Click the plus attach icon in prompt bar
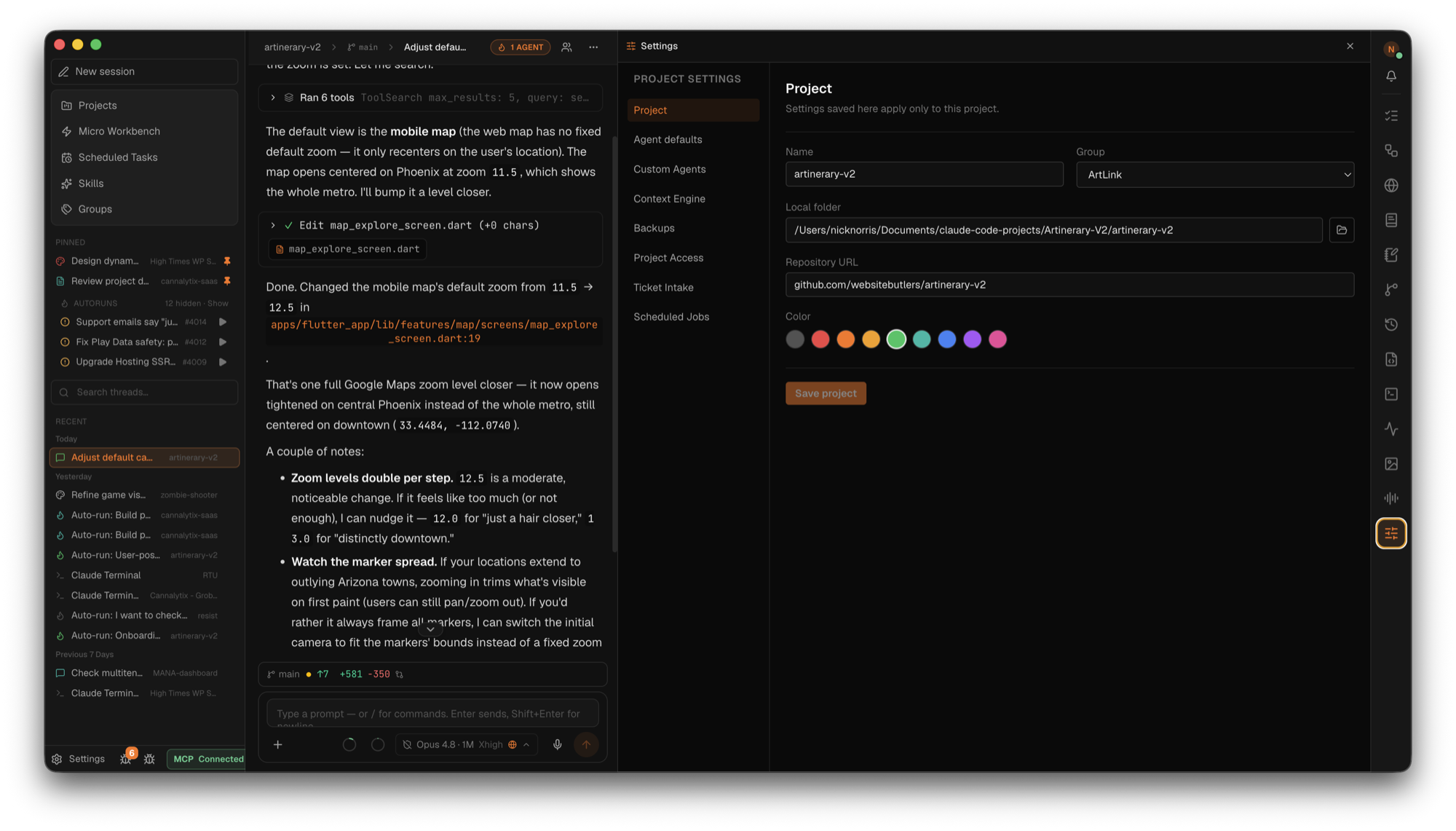1456x831 pixels. (x=277, y=744)
